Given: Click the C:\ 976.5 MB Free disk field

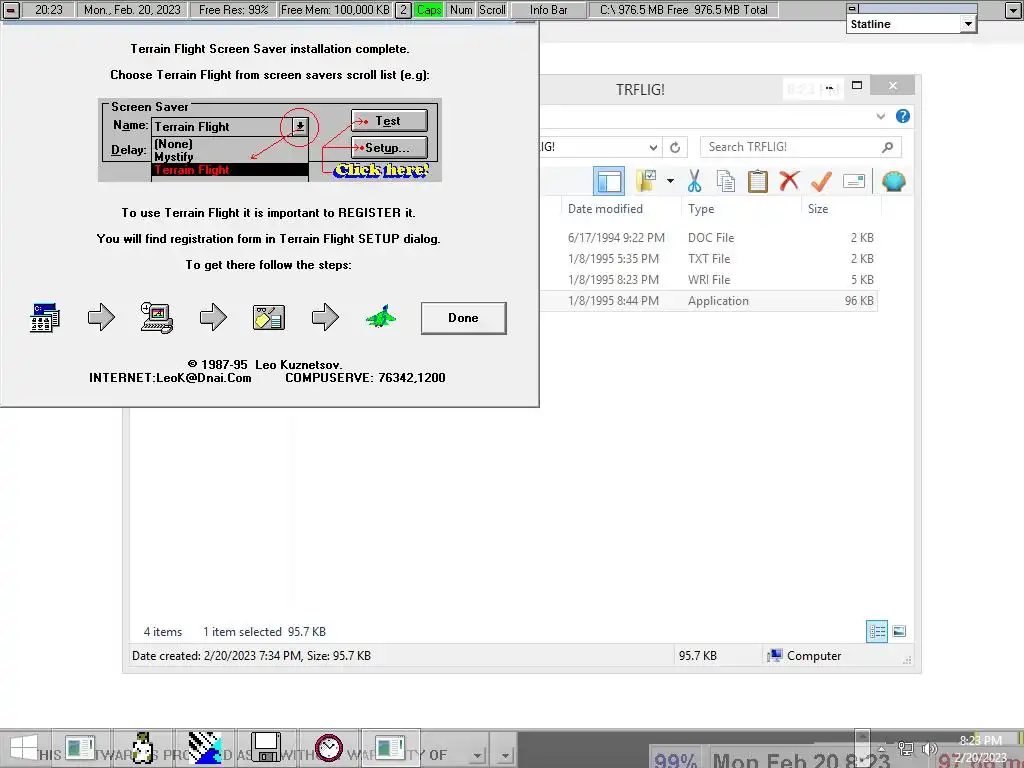Looking at the screenshot, I should pos(683,10).
